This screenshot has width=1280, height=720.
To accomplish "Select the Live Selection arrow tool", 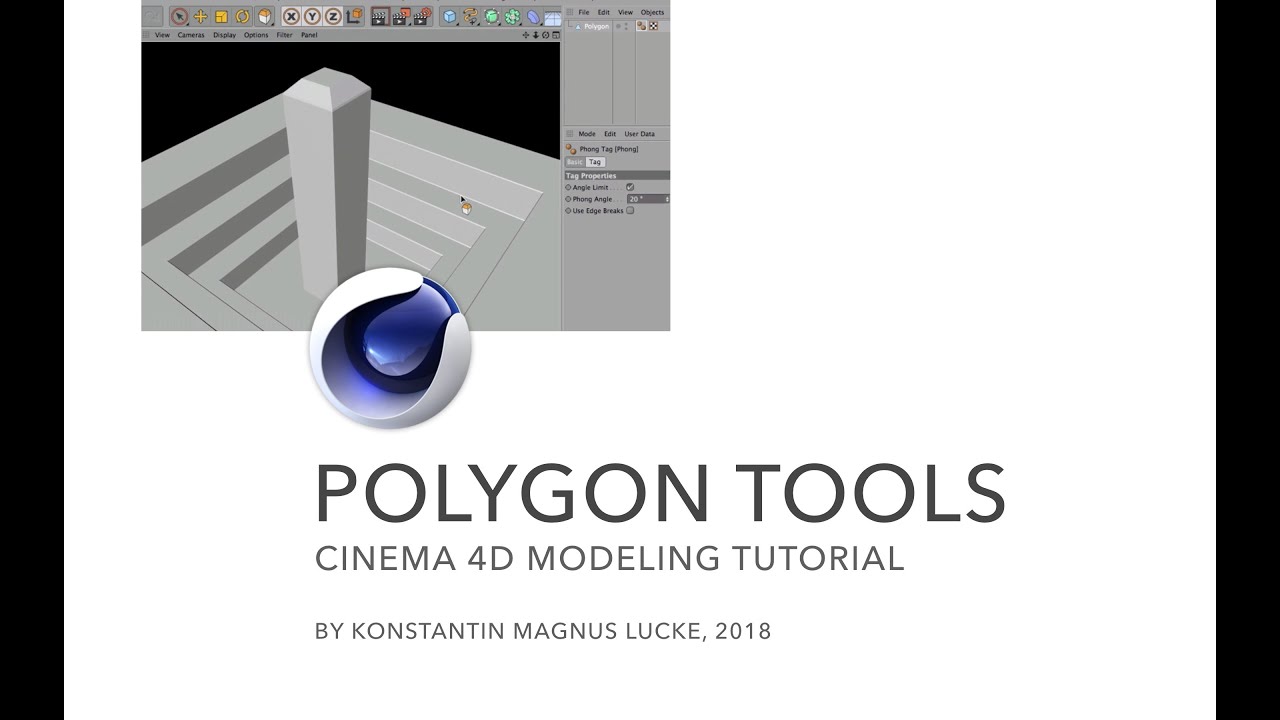I will [179, 16].
